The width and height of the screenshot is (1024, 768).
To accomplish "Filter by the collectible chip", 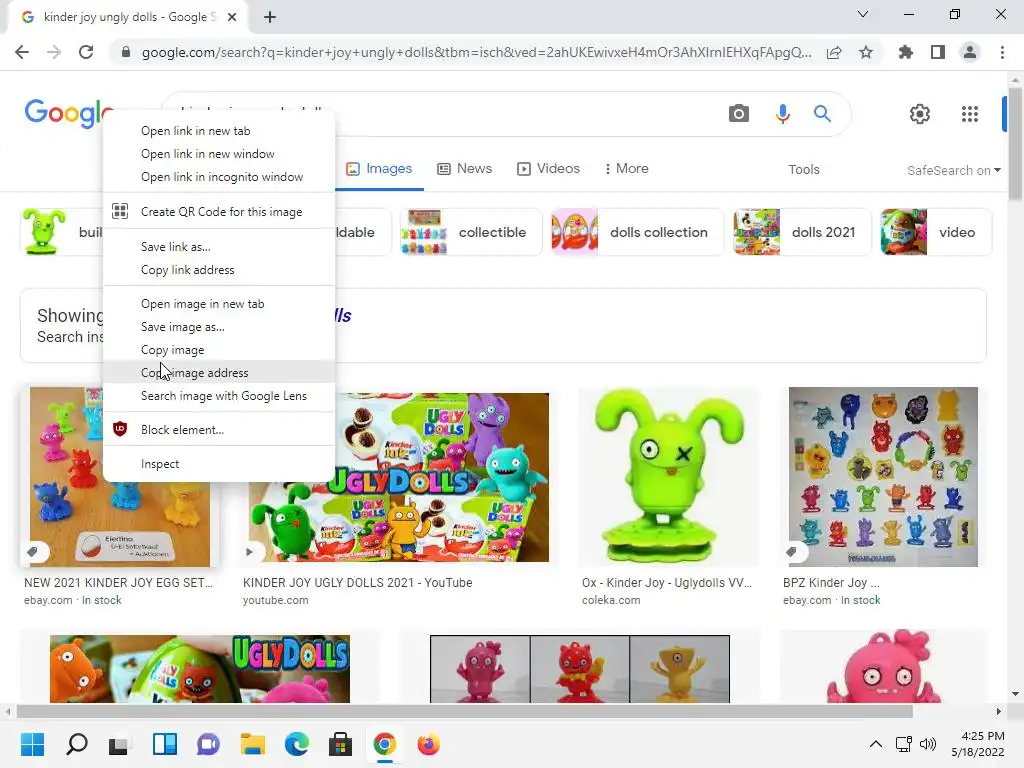I will click(x=471, y=232).
